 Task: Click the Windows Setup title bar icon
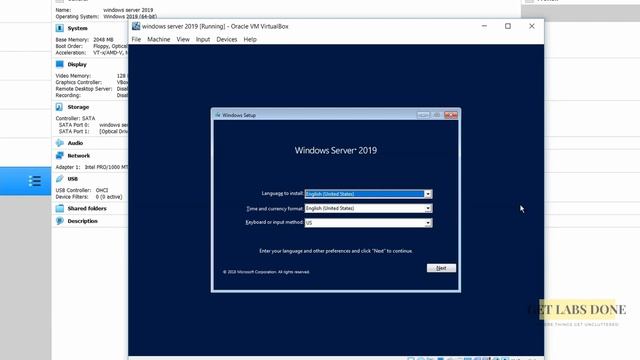(218, 115)
